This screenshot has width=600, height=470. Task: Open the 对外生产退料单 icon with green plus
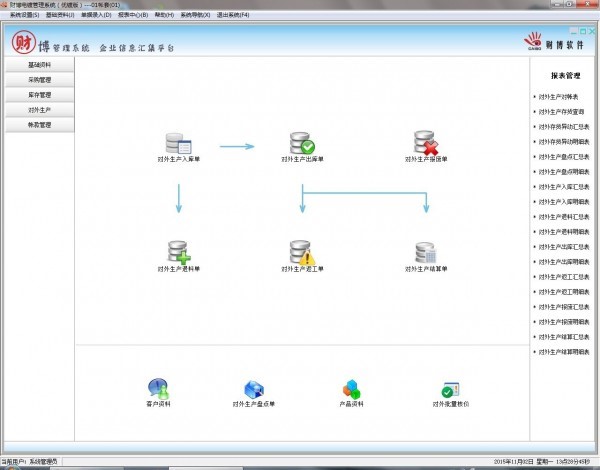coord(178,252)
